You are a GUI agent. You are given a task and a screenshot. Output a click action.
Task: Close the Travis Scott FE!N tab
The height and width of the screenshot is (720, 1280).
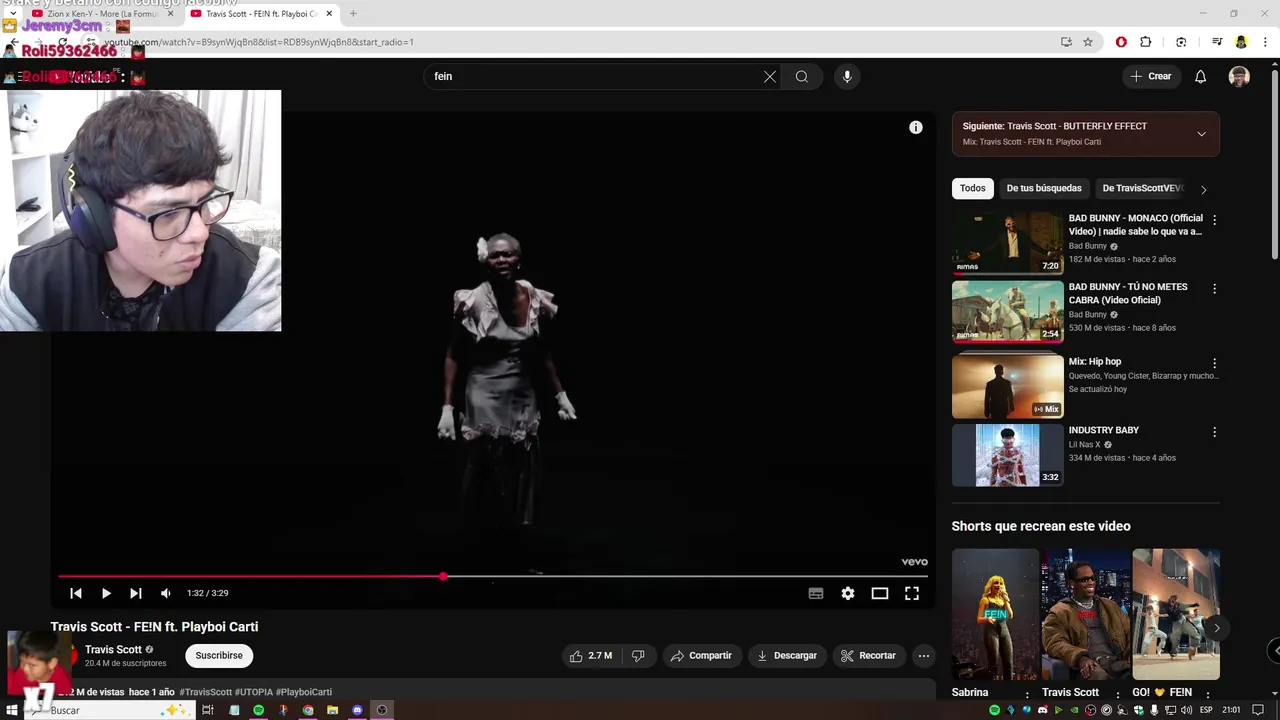click(329, 14)
